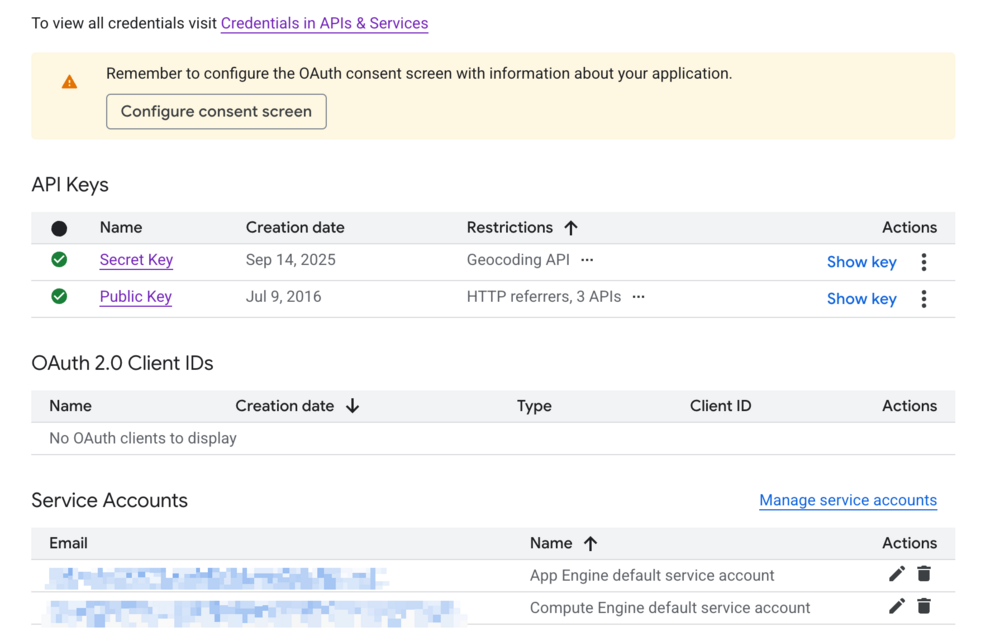Click No OAuth clients to display text

143,439
